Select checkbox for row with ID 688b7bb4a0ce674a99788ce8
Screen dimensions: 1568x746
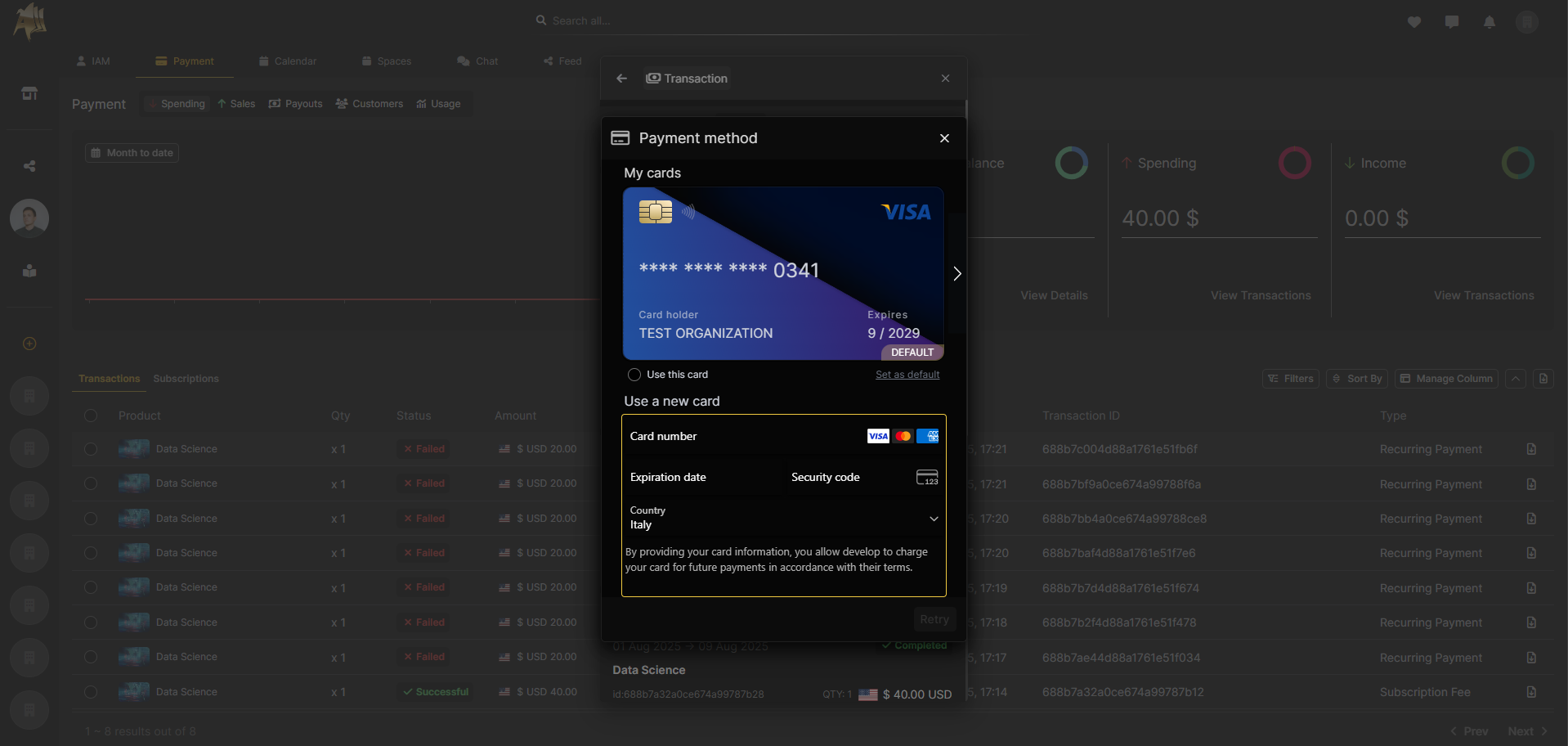coord(91,519)
